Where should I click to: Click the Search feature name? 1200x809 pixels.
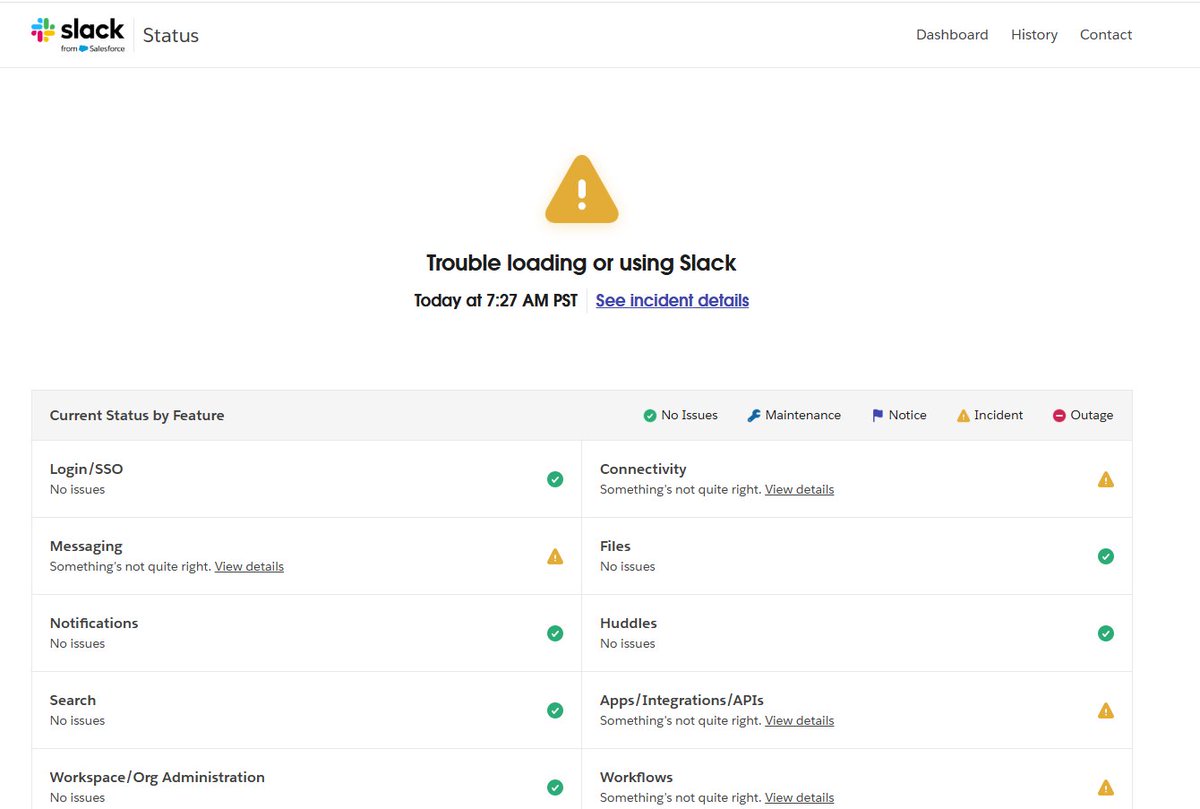pos(73,700)
